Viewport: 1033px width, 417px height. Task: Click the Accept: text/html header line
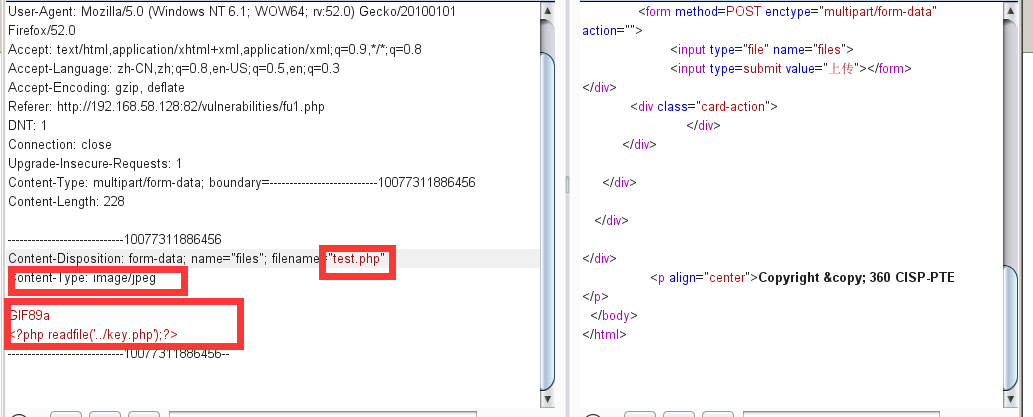click(215, 49)
